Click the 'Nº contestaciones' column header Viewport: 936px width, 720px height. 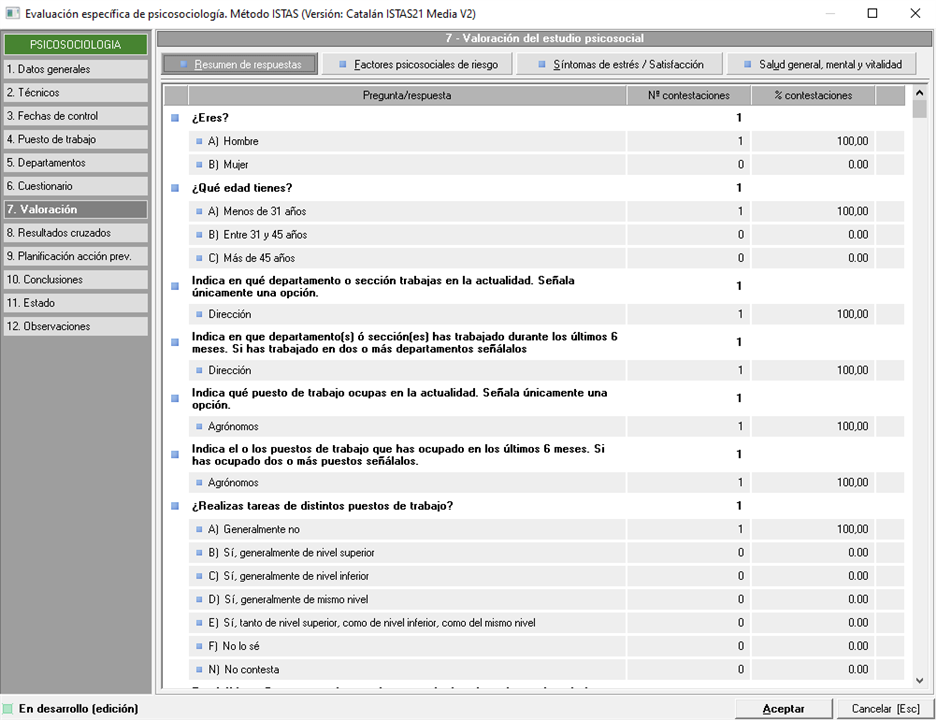pyautogui.click(x=688, y=96)
